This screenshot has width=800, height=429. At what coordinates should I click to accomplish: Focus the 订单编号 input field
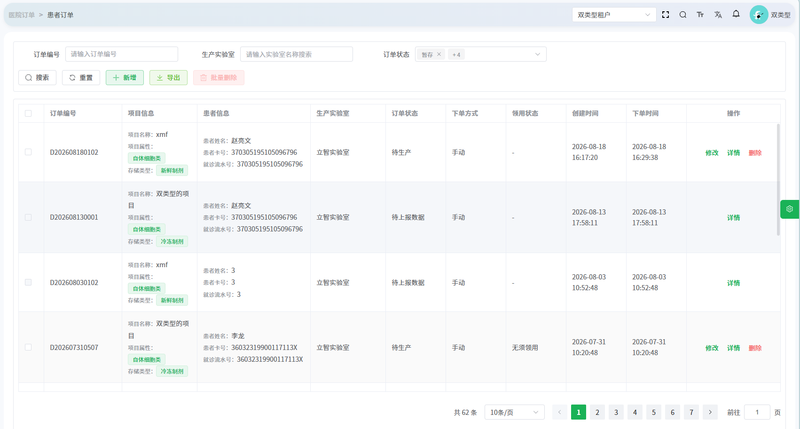pos(121,54)
